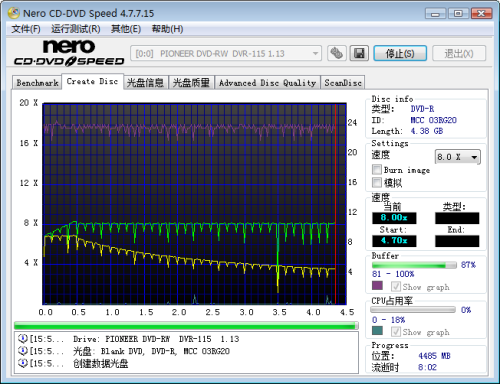Click the save floppy disk icon
The height and width of the screenshot is (384, 500).
359,53
